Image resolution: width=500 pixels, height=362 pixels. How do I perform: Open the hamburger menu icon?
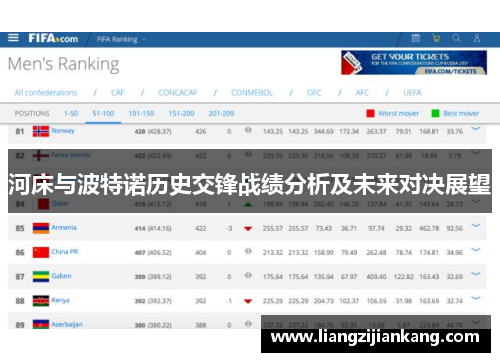[13, 38]
